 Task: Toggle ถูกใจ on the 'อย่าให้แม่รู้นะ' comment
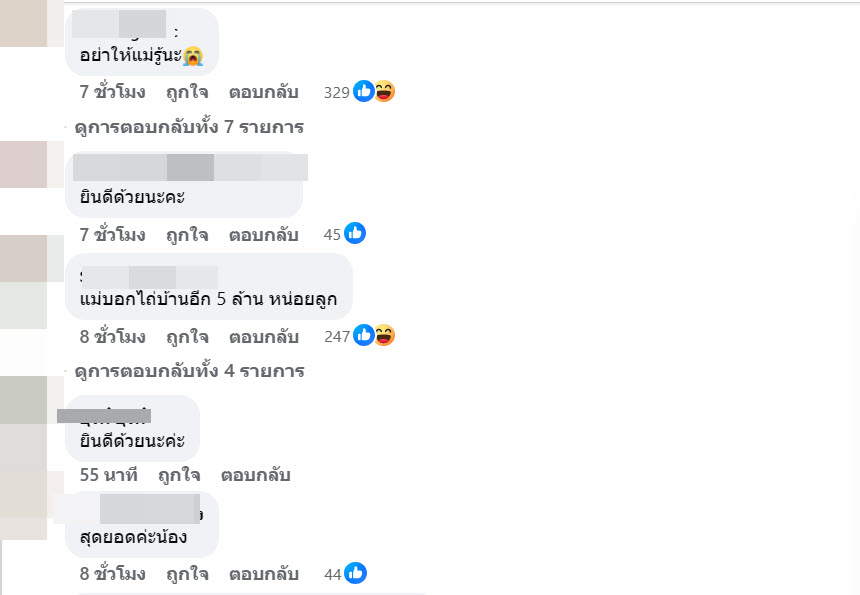[187, 93]
